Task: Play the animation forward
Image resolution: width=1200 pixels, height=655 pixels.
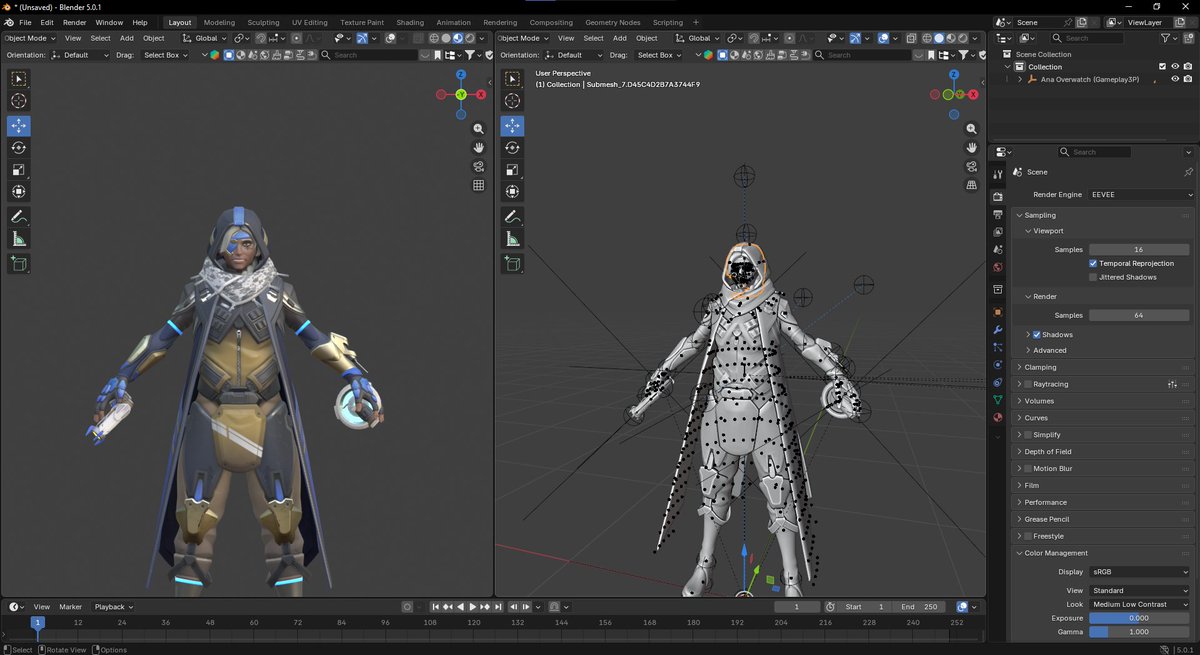Action: [472, 607]
